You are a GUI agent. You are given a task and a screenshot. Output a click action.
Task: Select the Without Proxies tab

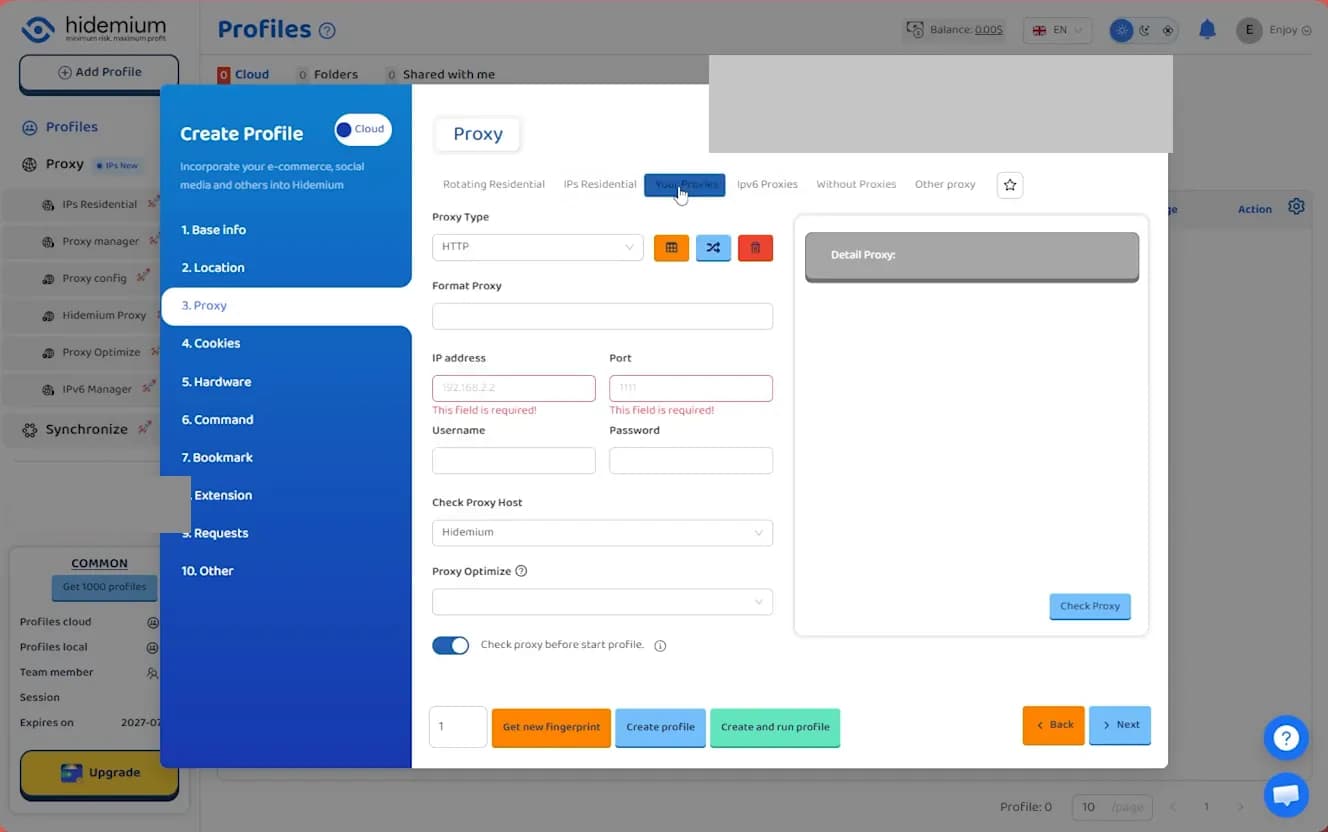856,185
